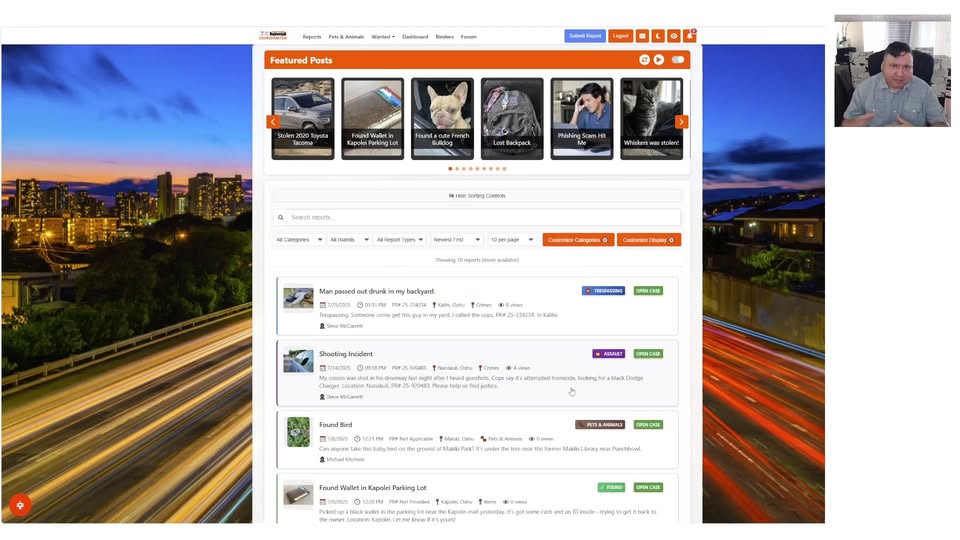Click Found Bird thumbnail image
Screen dimensions: 960x540
coord(298,432)
